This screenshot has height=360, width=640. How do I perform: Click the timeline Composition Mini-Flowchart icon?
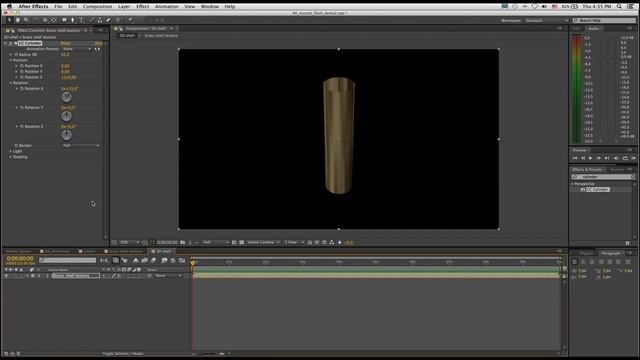(104, 260)
